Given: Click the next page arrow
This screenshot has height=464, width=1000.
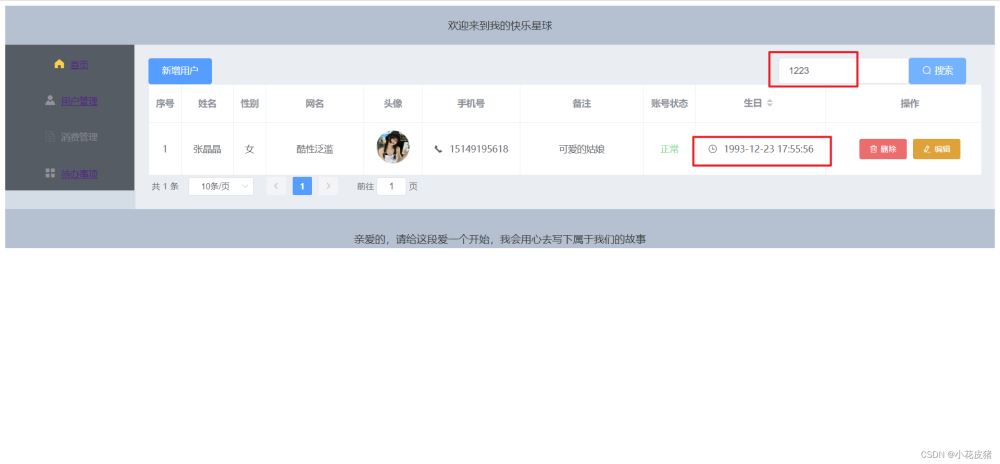Looking at the screenshot, I should [328, 186].
